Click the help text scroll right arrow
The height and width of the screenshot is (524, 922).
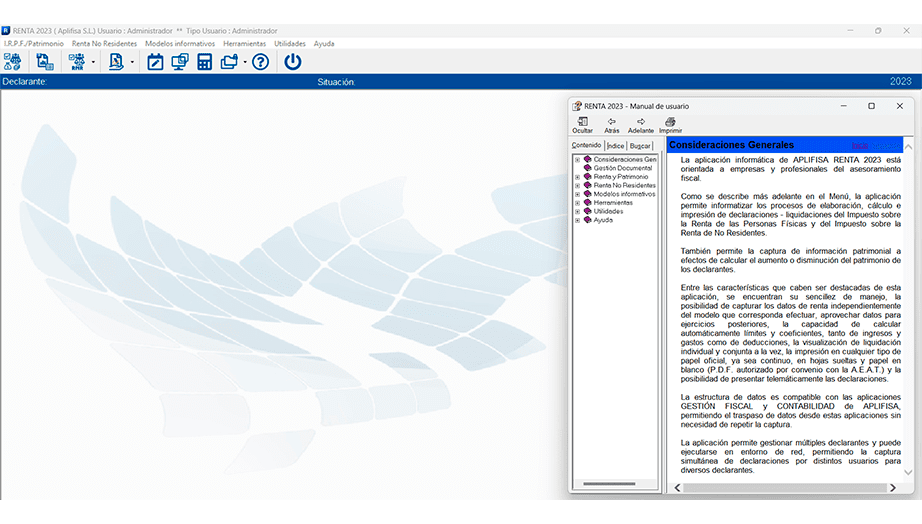(x=893, y=488)
